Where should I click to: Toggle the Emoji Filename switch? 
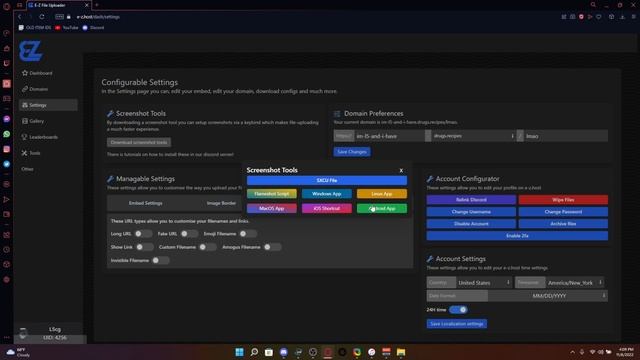[248, 234]
